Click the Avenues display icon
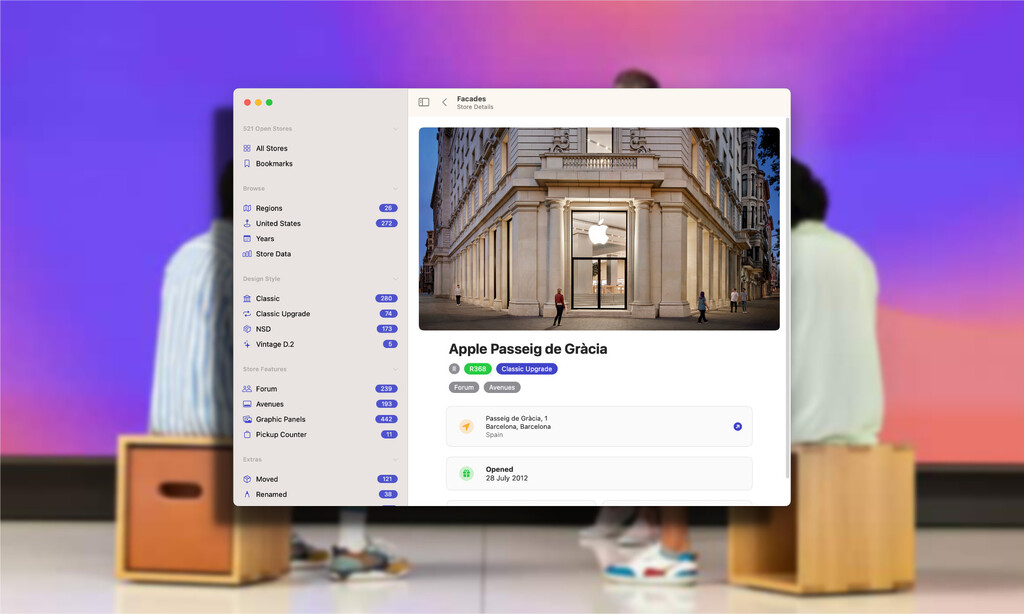Viewport: 1024px width, 614px height. coord(247,404)
